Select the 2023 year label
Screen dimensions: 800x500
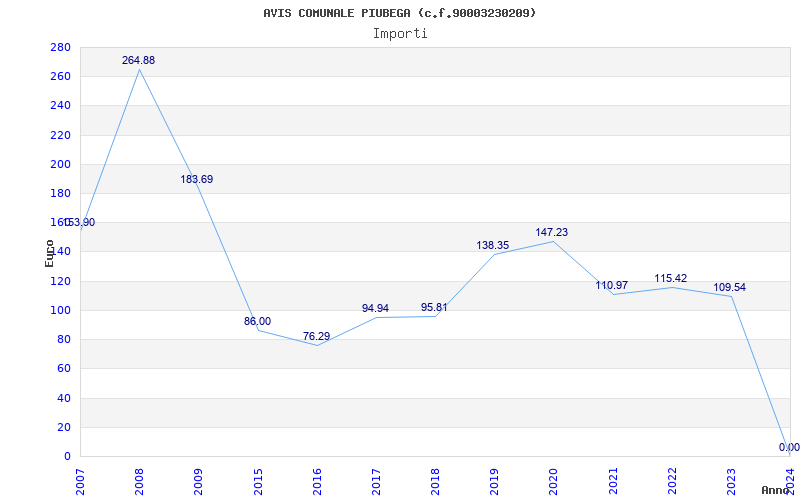coord(731,481)
